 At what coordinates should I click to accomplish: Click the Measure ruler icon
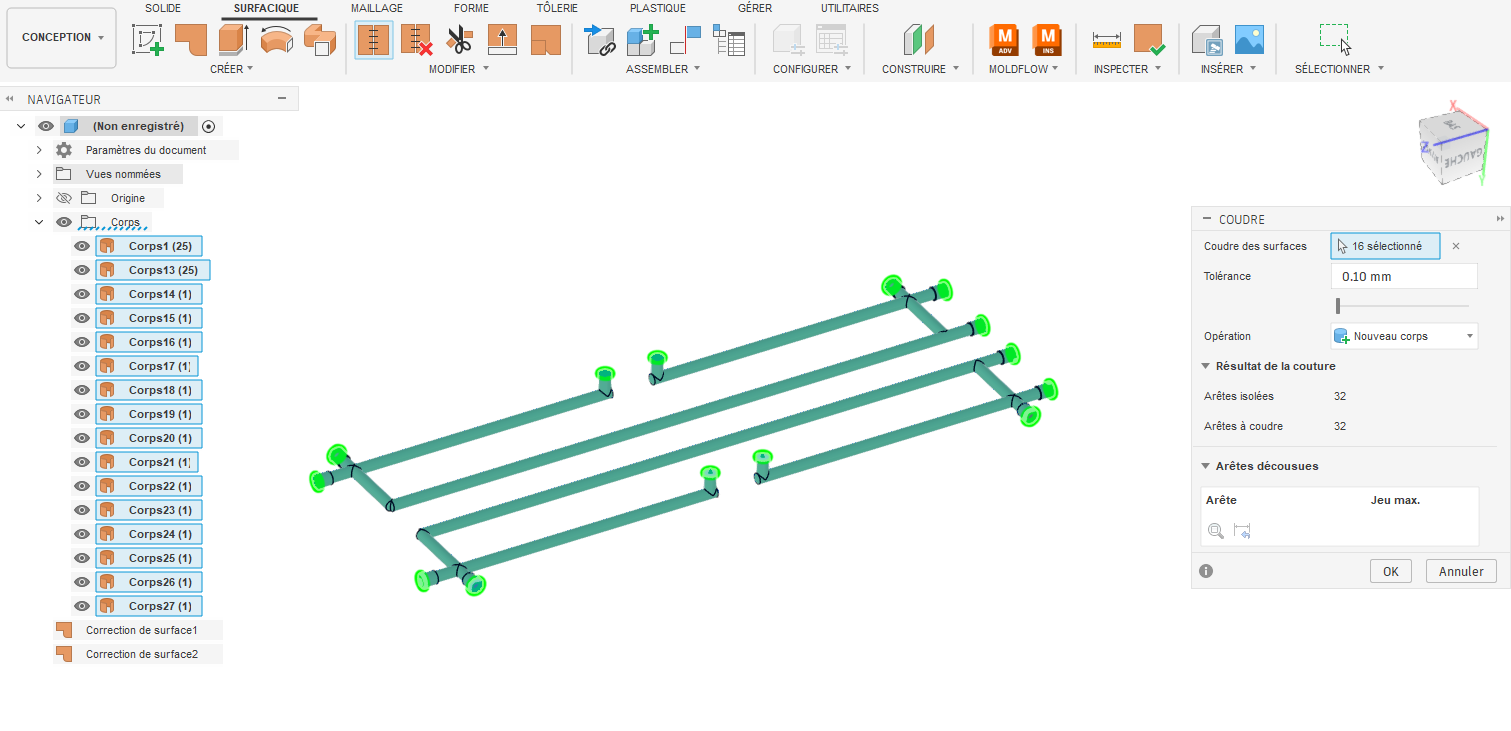pos(1106,40)
